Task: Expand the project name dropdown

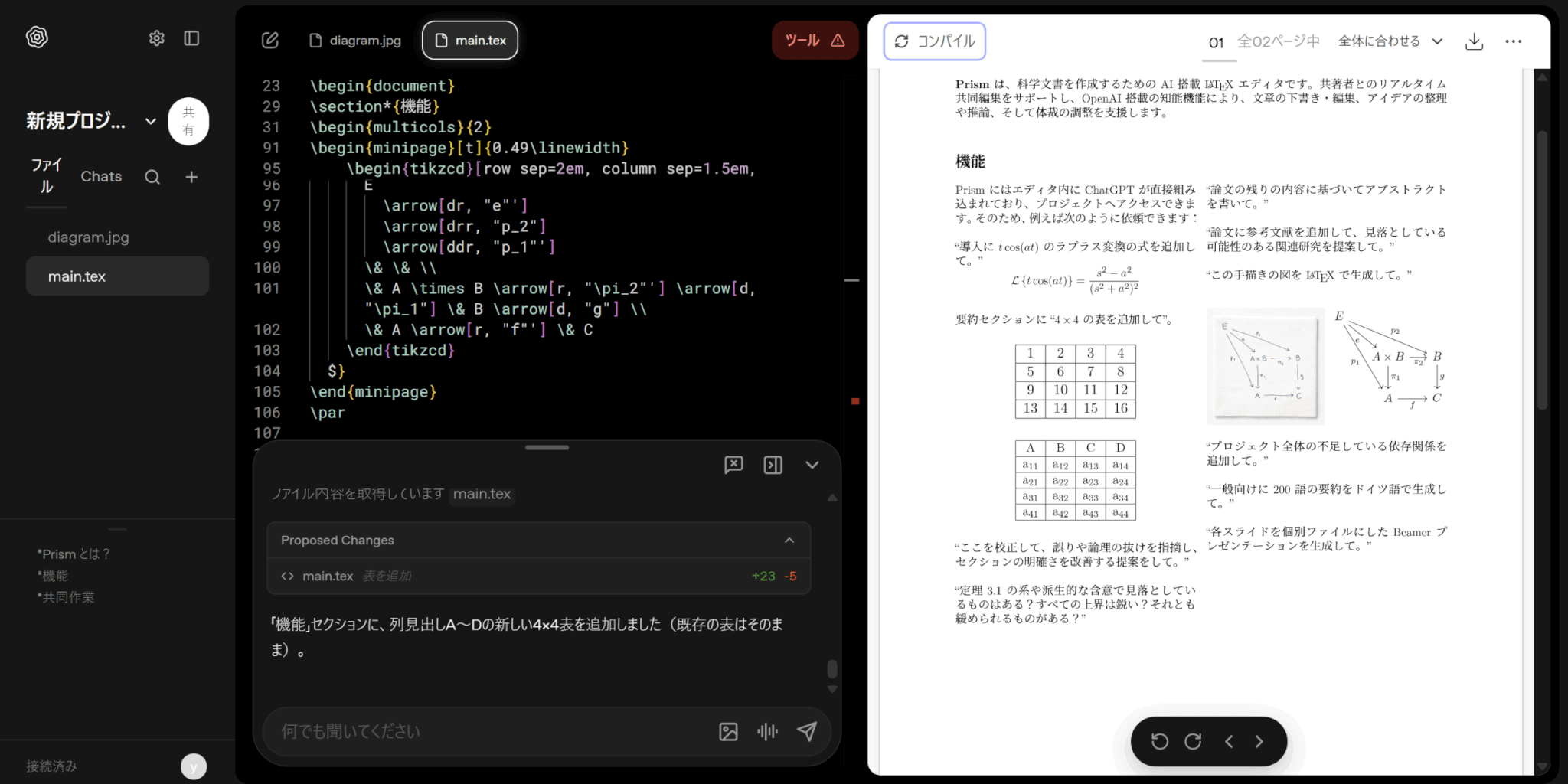Action: point(151,121)
